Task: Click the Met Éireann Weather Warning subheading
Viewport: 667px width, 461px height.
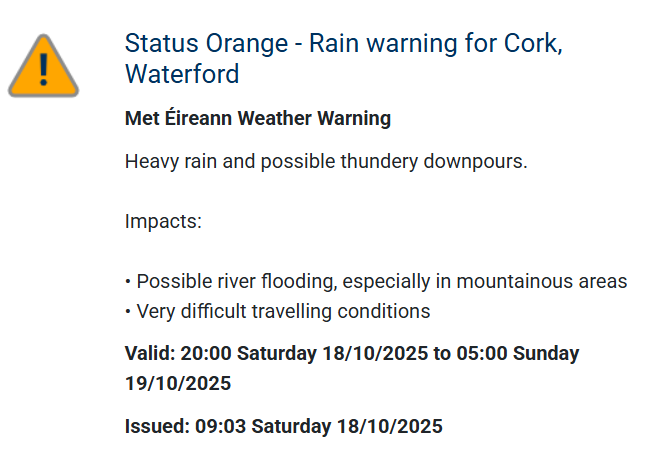Action: pyautogui.click(x=258, y=118)
